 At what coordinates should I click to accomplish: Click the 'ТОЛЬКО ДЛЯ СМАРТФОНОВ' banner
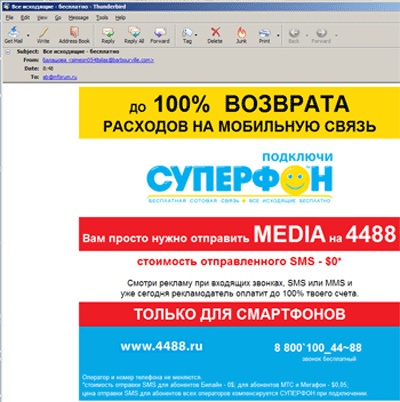(239, 314)
